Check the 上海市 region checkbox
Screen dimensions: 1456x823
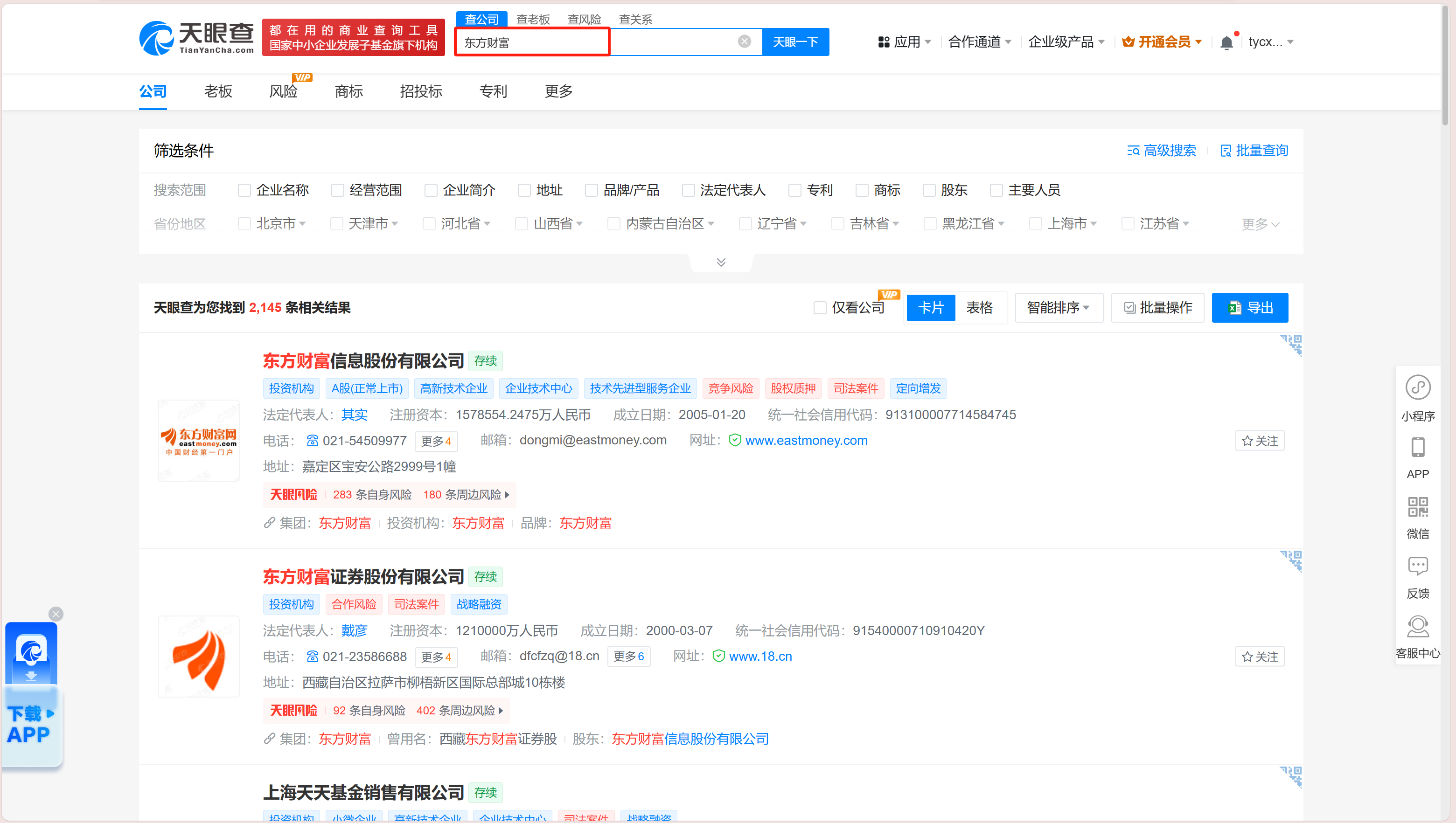click(1035, 224)
